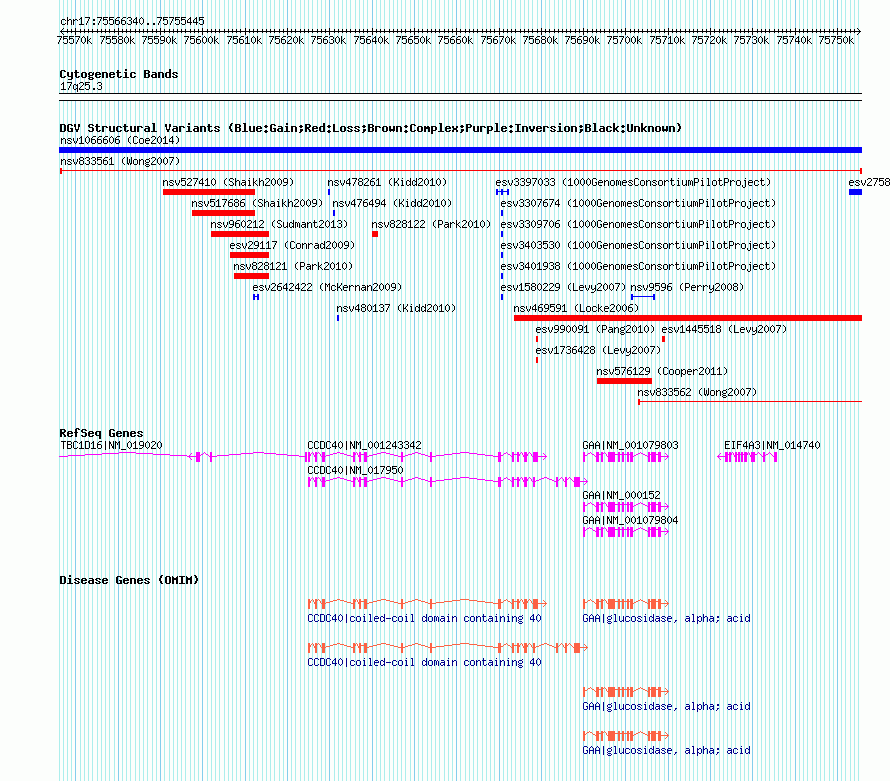This screenshot has width=890, height=781.
Task: Click the Cytogenetic Bands track heading
Action: [x=119, y=74]
